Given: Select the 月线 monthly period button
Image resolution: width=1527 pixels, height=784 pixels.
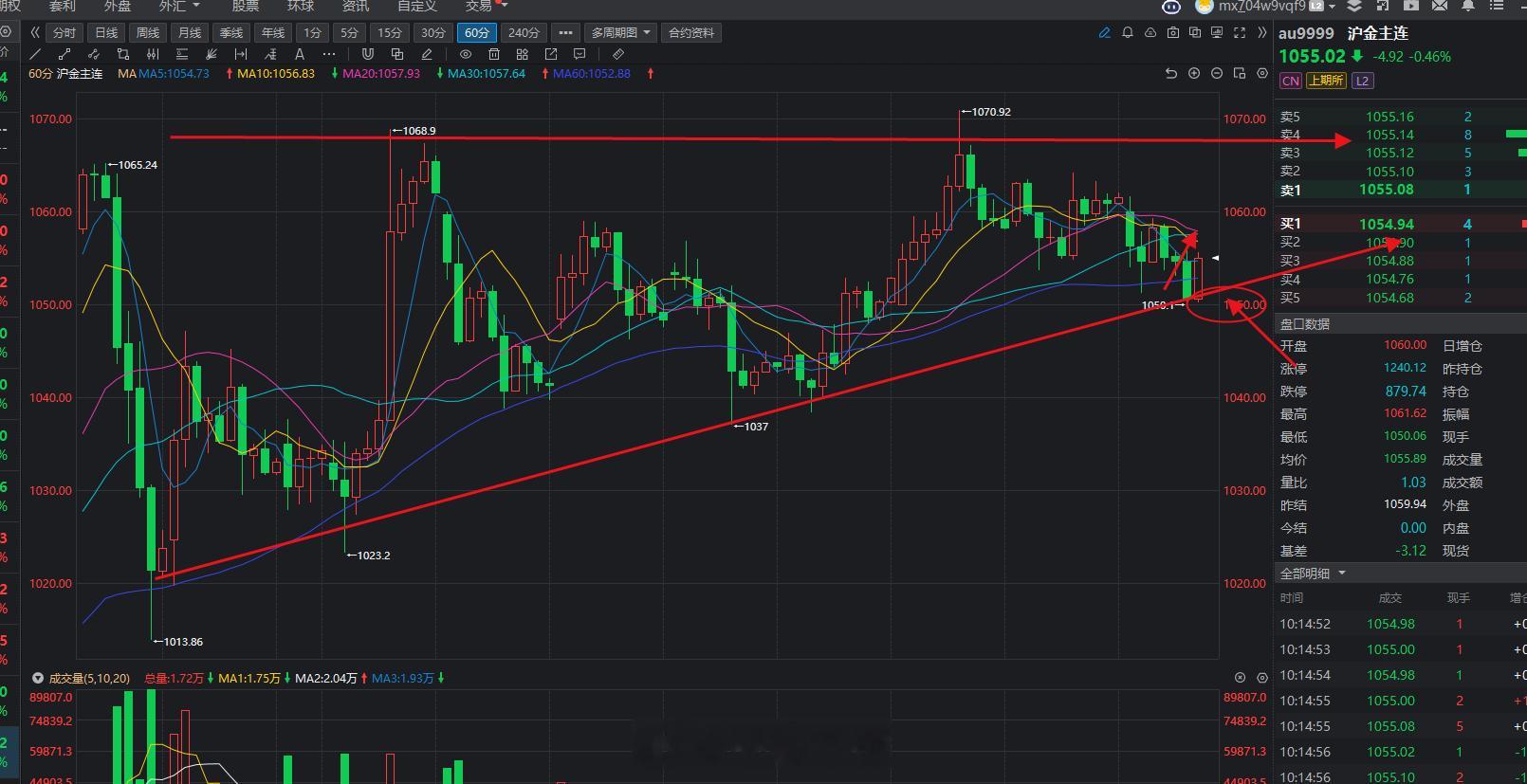Looking at the screenshot, I should pos(190,32).
